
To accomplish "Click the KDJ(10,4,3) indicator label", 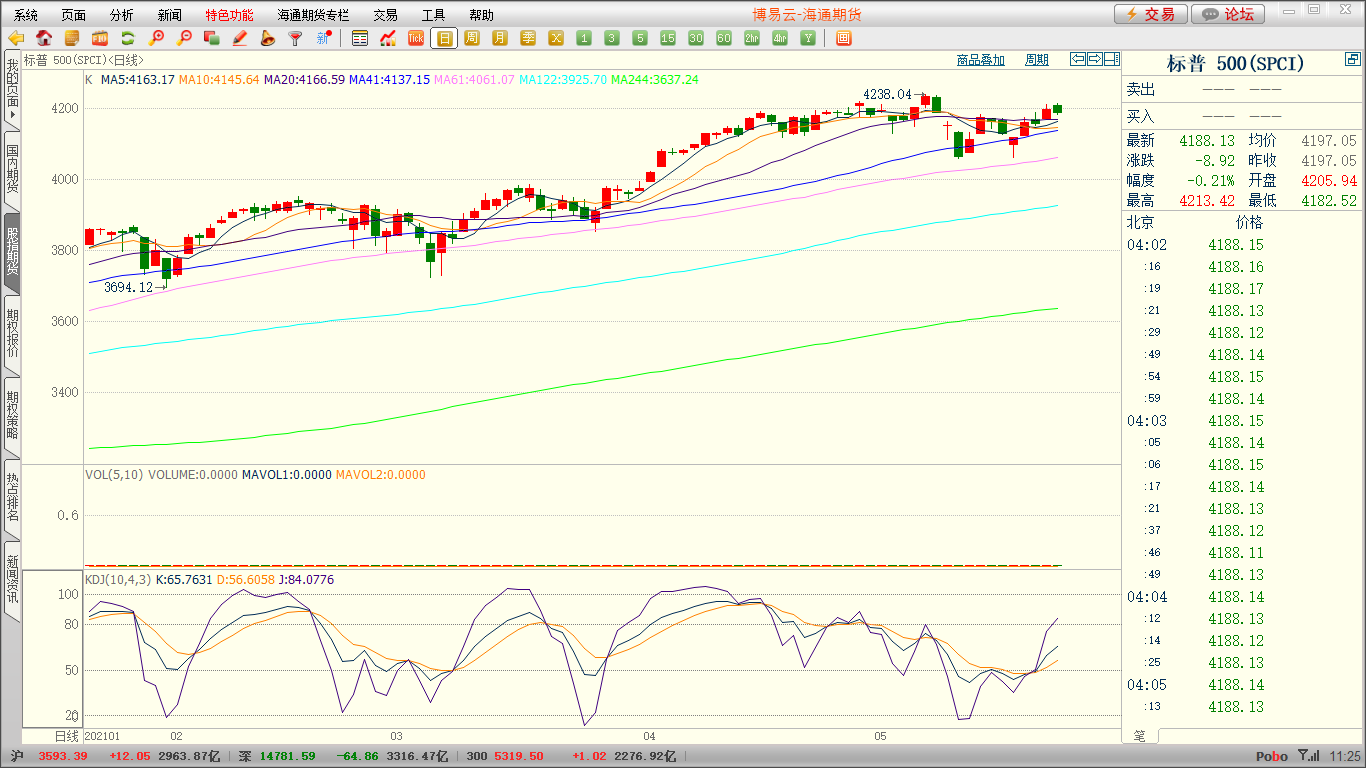I will point(118,580).
